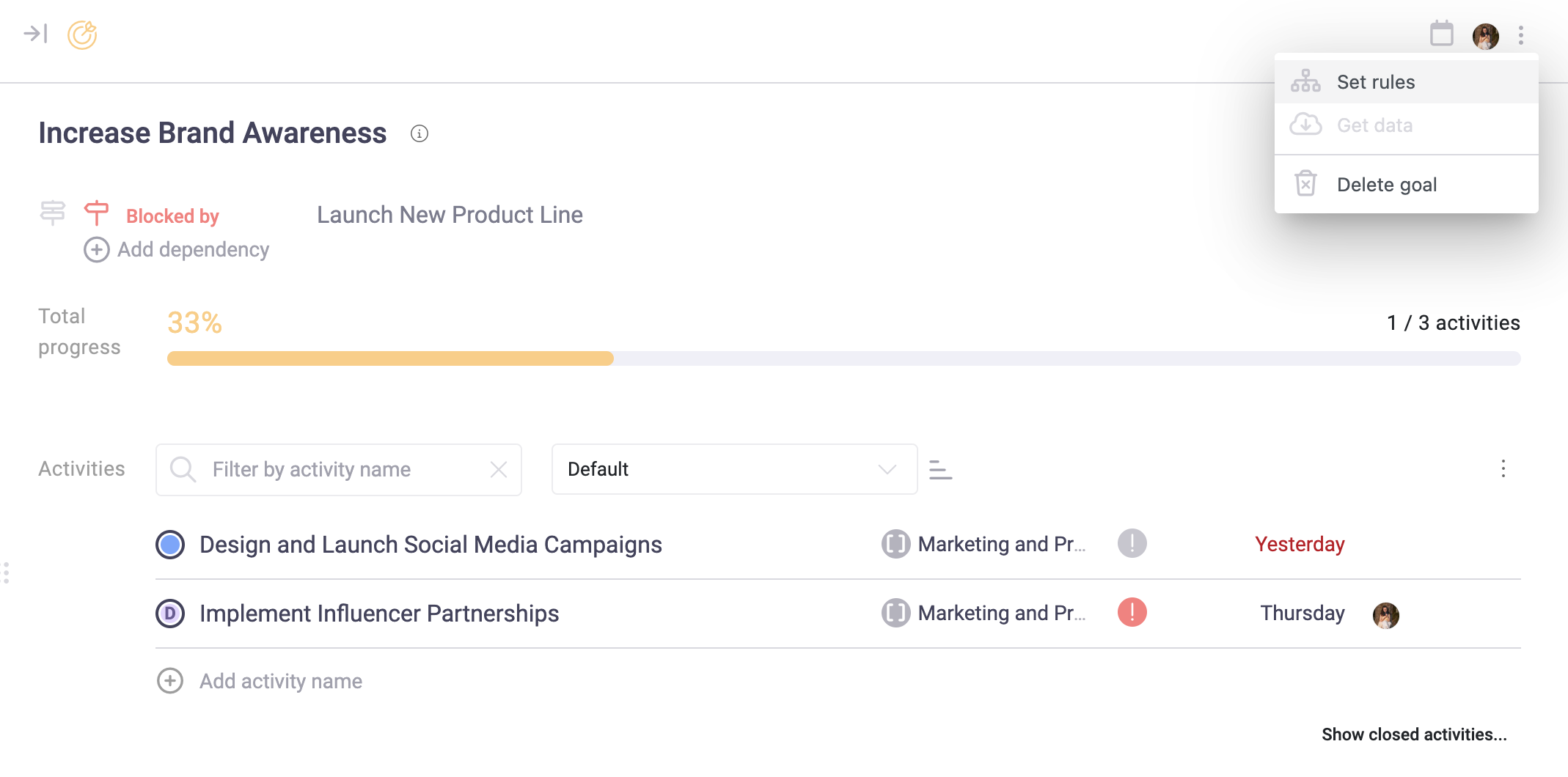1568x777 pixels.
Task: Click the total progress bar
Action: [x=843, y=358]
